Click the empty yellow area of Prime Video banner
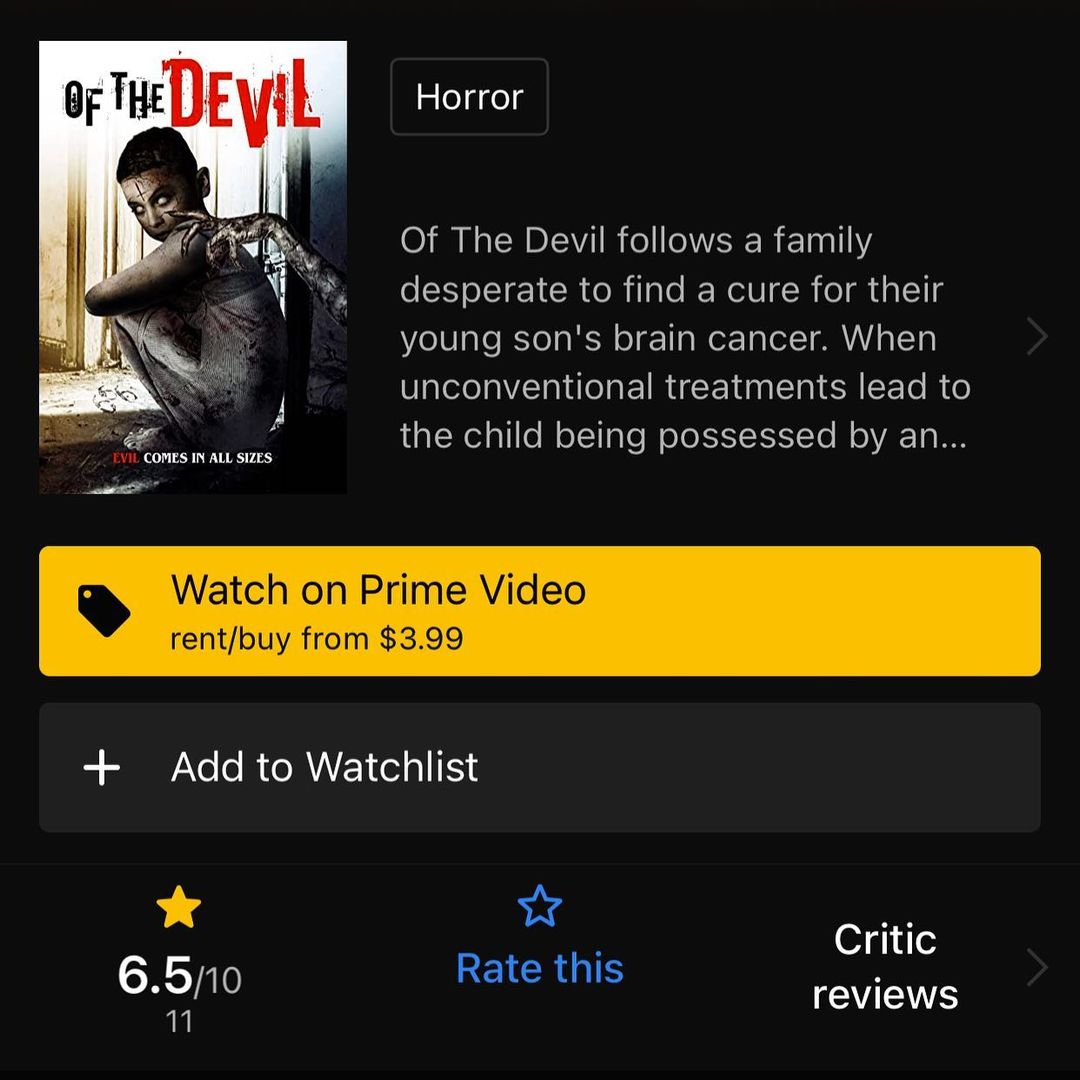The image size is (1080, 1080). [x=813, y=611]
